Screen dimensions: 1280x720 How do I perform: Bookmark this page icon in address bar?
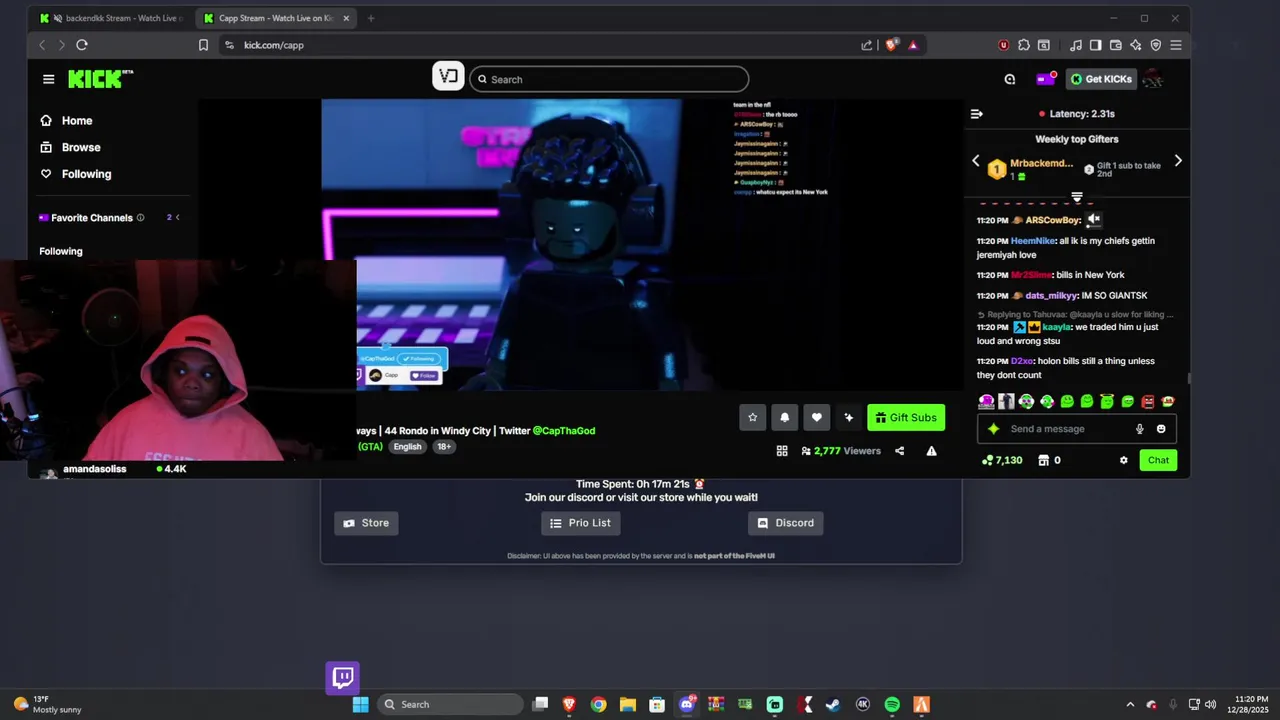pyautogui.click(x=203, y=45)
